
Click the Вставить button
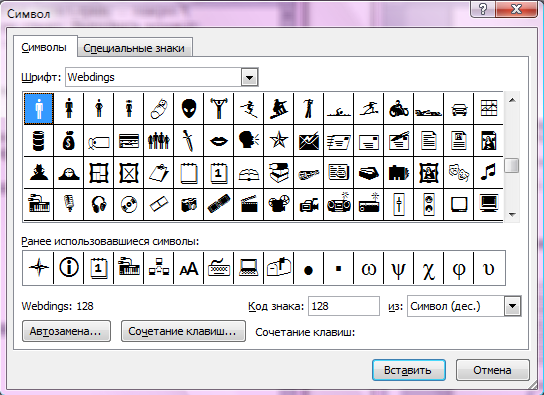tap(408, 370)
